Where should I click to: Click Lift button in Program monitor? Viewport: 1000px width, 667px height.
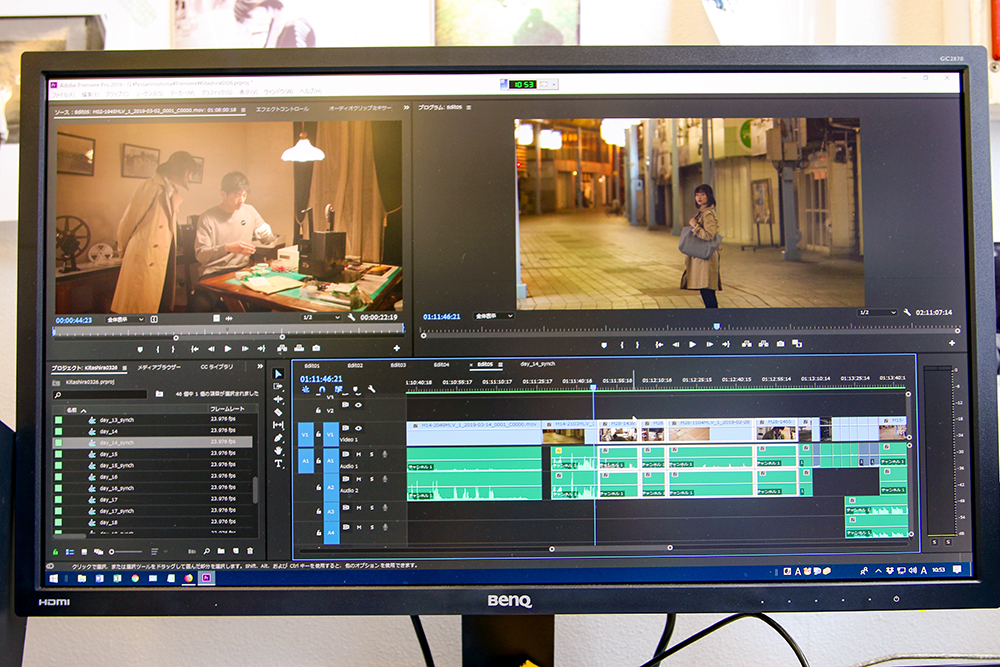coord(747,344)
